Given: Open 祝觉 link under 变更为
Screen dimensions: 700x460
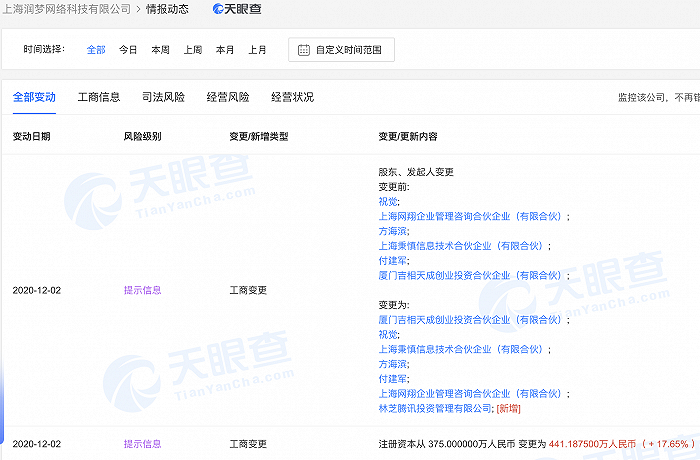Looking at the screenshot, I should (388, 335).
